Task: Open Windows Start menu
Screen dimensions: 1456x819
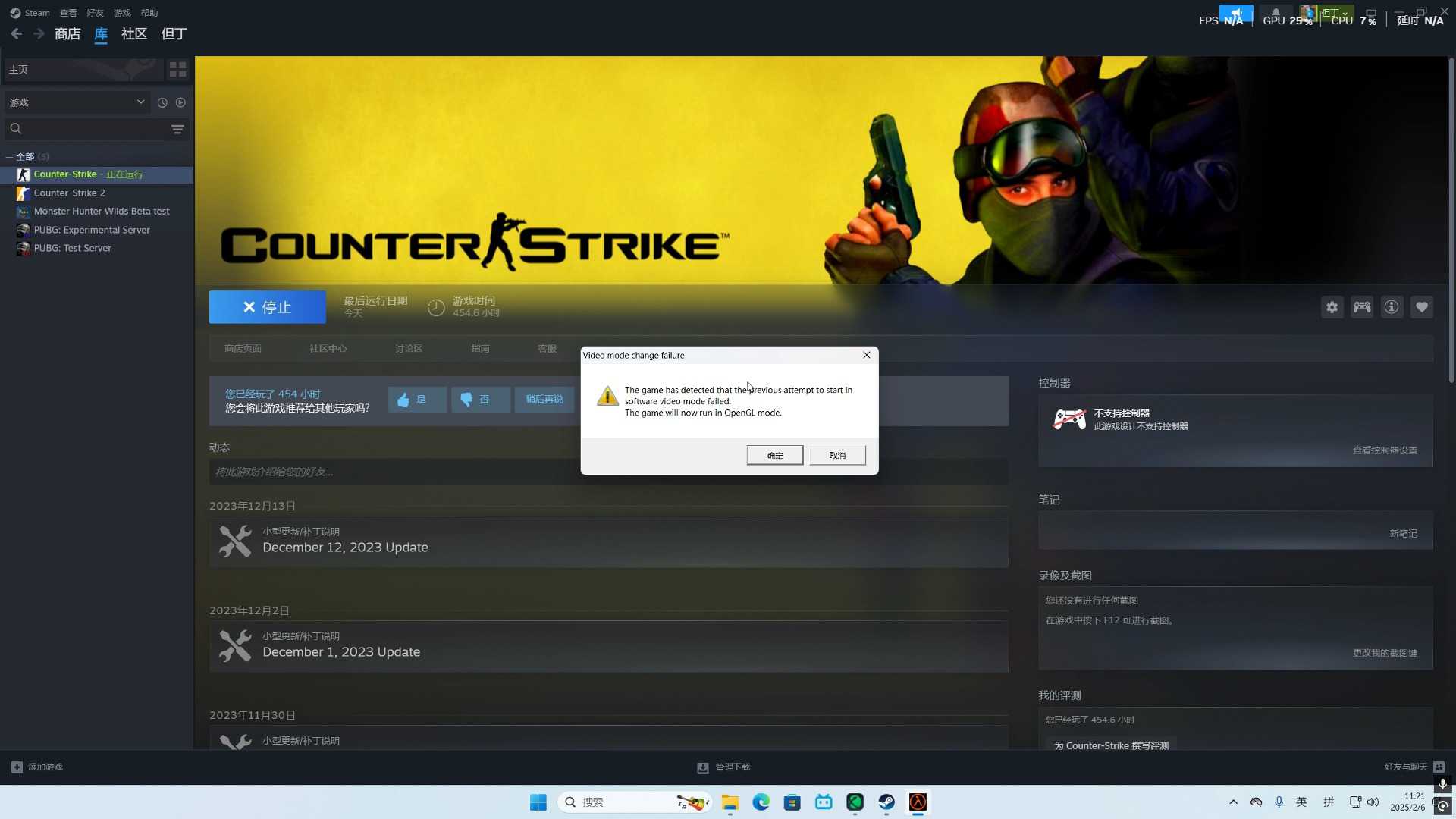Action: [x=538, y=802]
